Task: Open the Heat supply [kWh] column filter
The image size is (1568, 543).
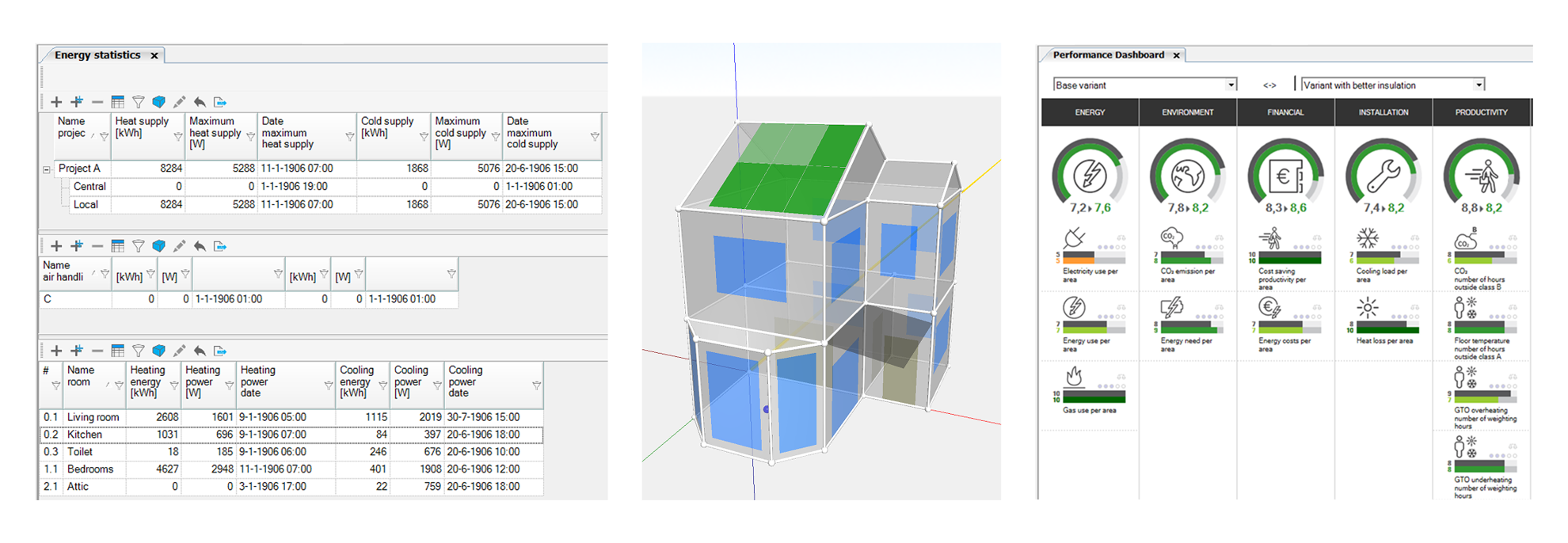Action: [x=177, y=137]
